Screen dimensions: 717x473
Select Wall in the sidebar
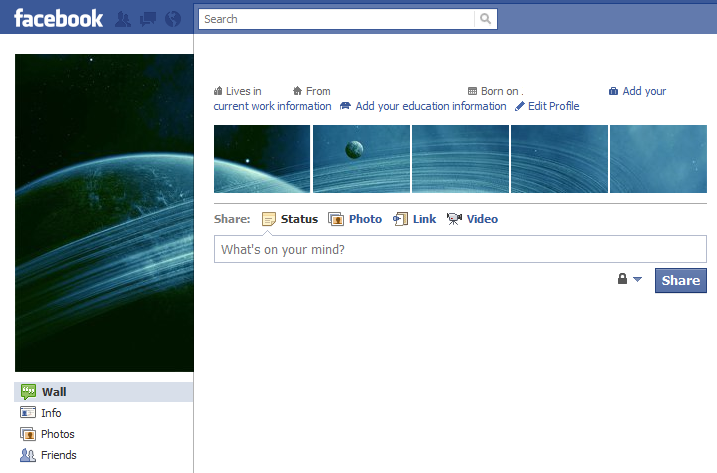(104, 392)
